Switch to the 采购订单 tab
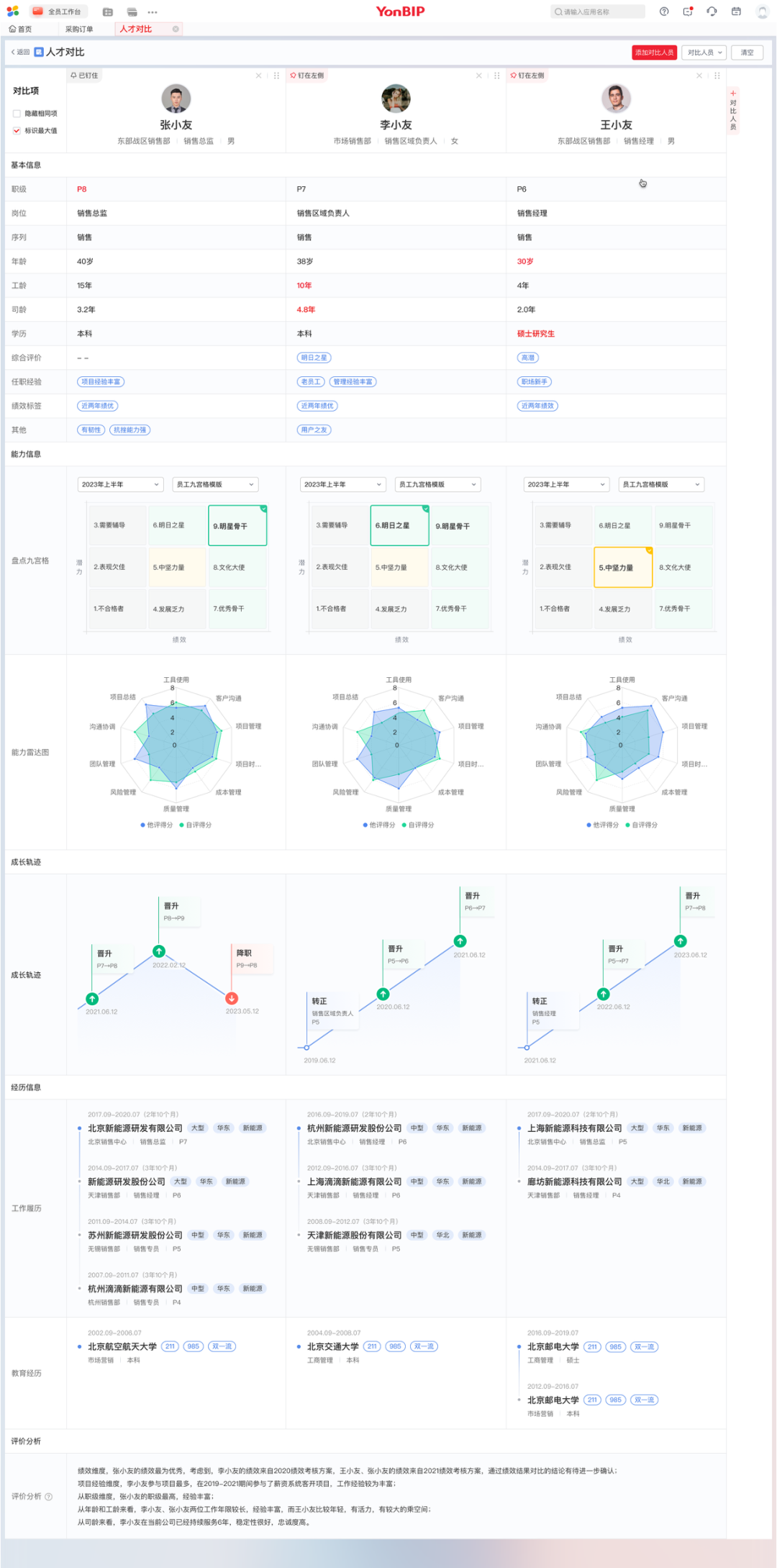 click(x=79, y=29)
